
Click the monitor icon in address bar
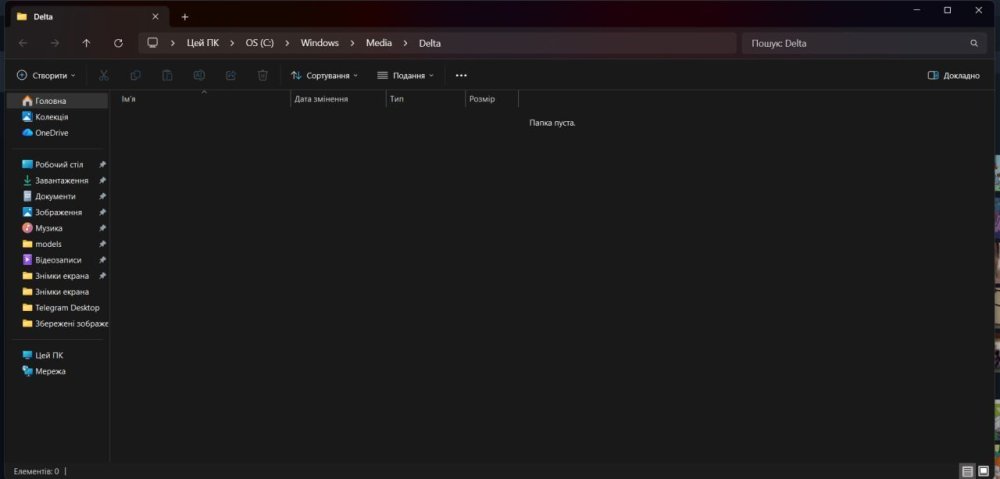tap(152, 43)
